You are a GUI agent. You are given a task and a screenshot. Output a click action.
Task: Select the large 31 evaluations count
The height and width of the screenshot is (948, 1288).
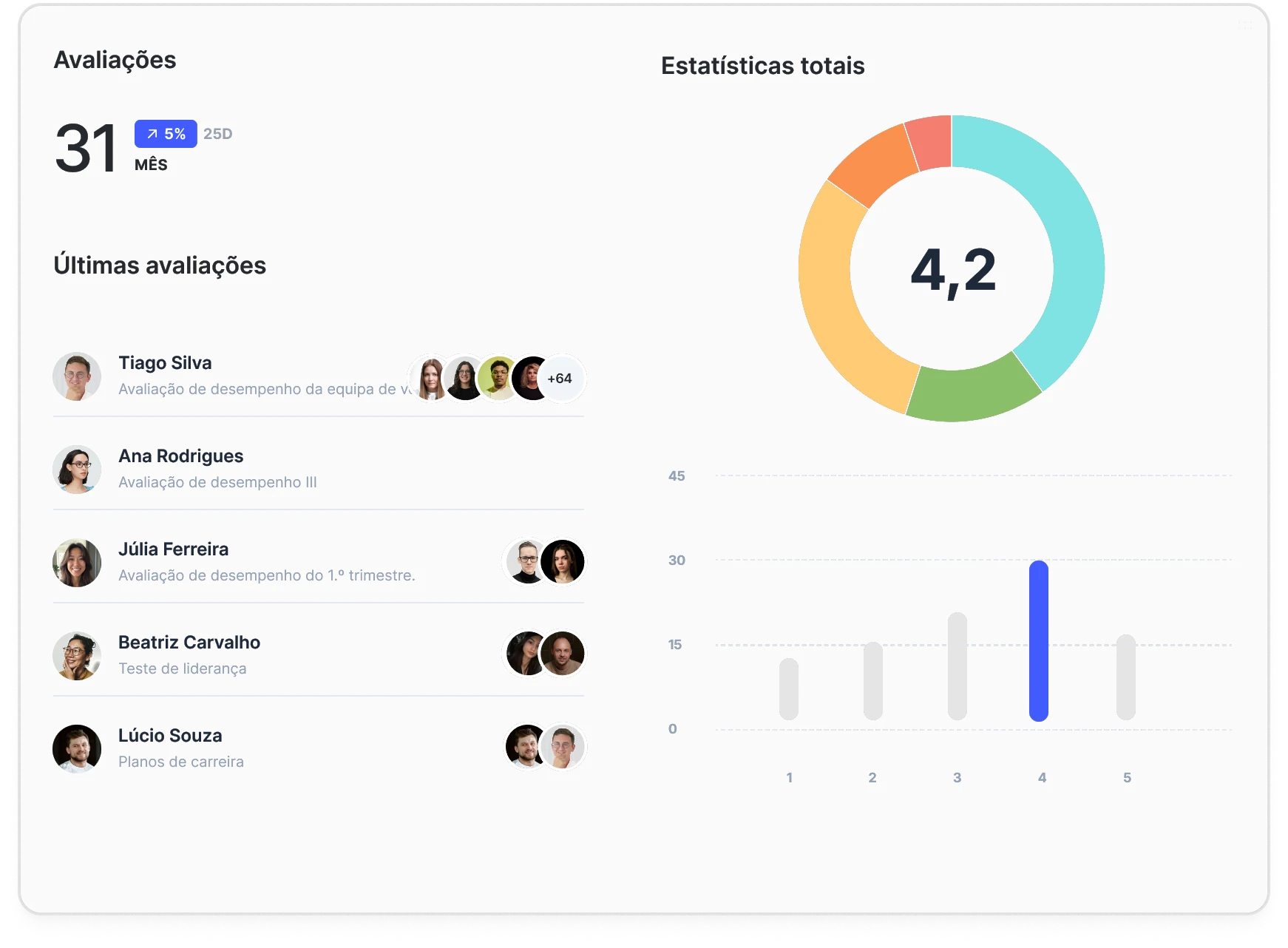tap(86, 149)
